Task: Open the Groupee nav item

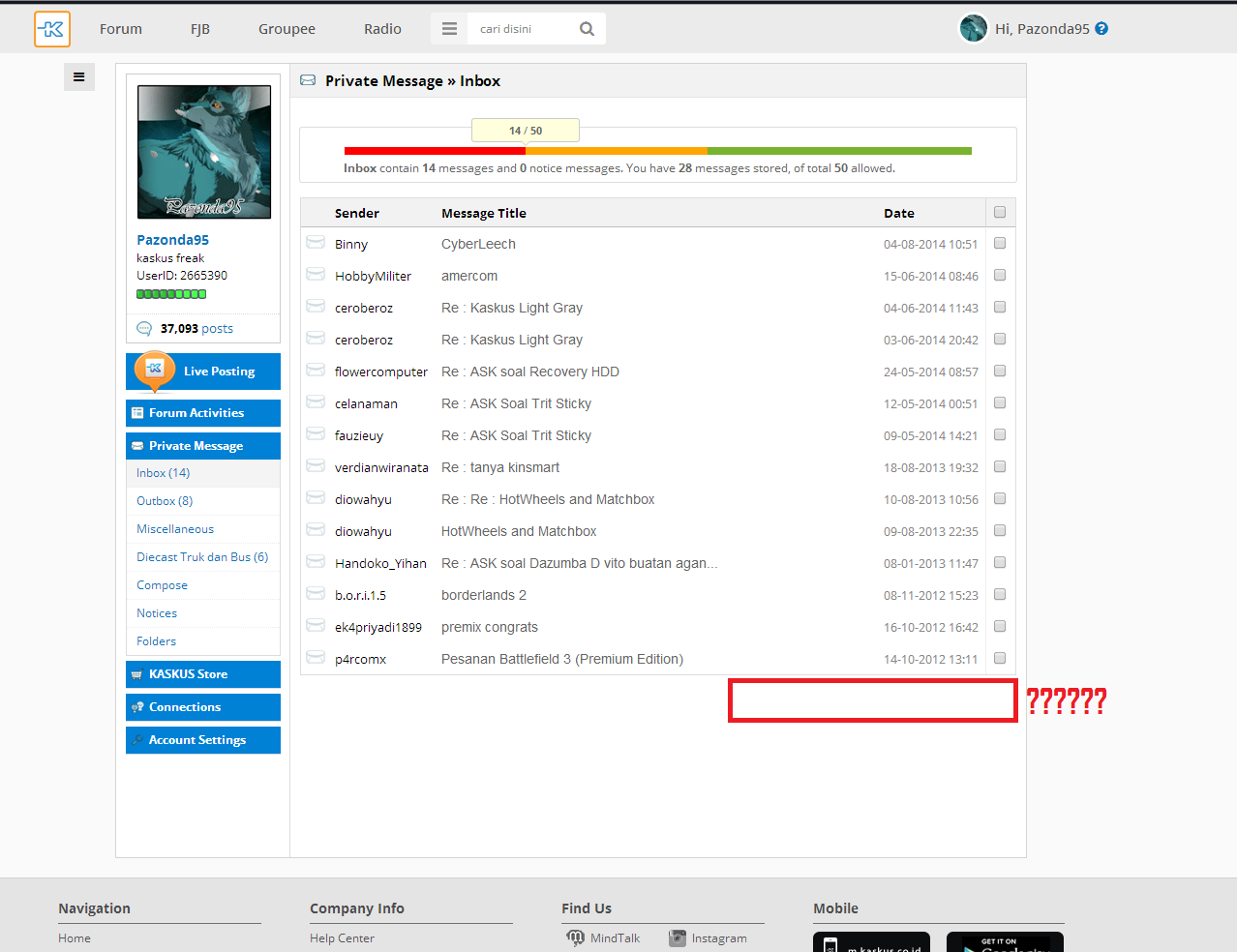Action: 287,29
